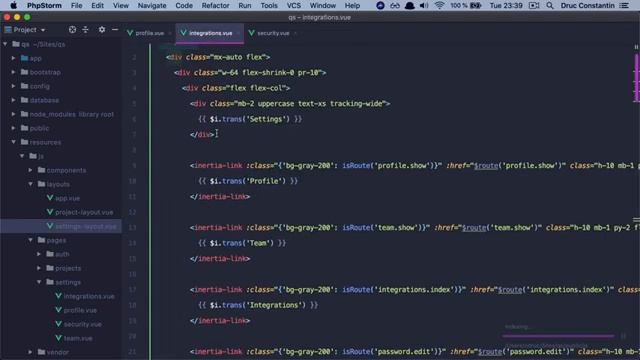The image size is (640, 360).
Task: Collapse the resources folder
Action: tap(13, 142)
